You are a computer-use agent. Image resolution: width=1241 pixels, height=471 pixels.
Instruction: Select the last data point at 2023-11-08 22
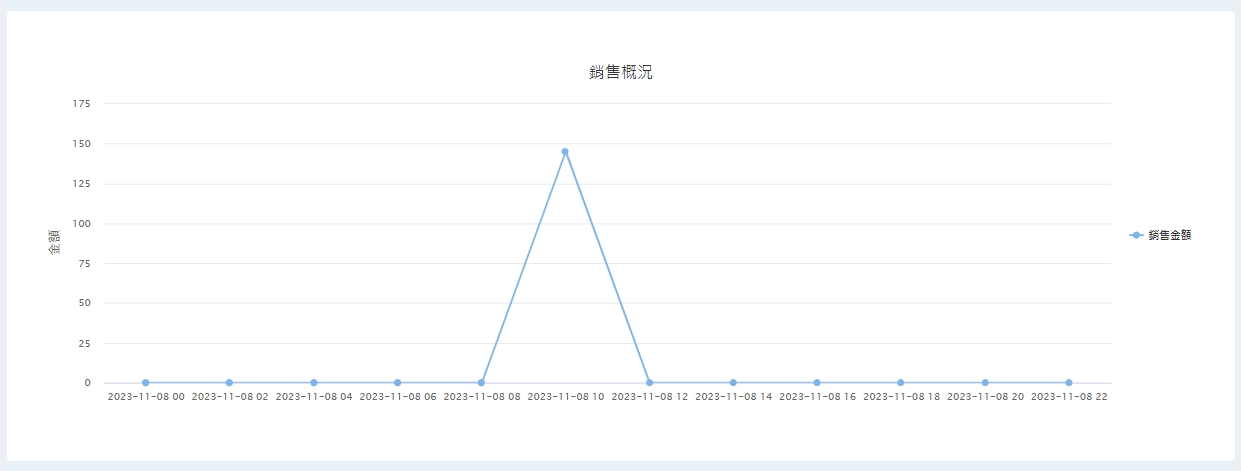1069,383
